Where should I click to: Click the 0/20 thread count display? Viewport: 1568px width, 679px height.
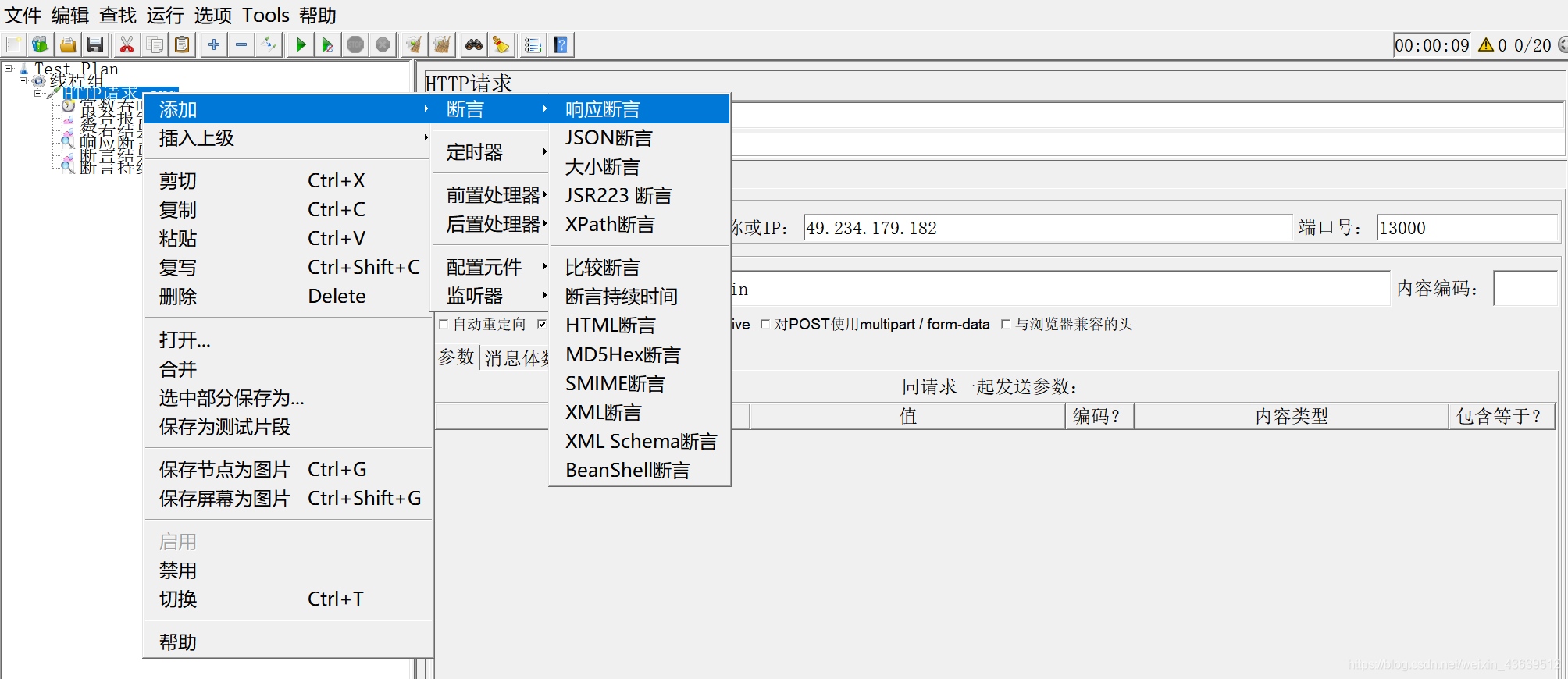1532,45
